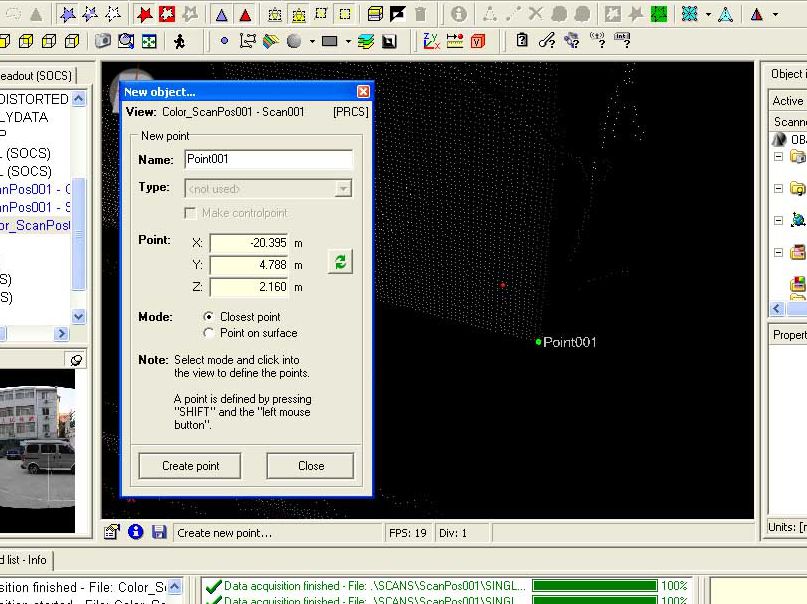Click the left panel's horizontal scroll right arrow

(61, 334)
